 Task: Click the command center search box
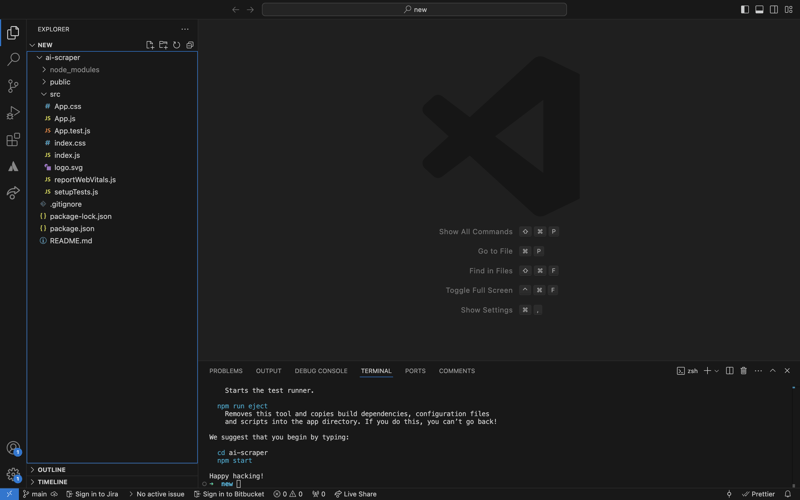pyautogui.click(x=414, y=10)
